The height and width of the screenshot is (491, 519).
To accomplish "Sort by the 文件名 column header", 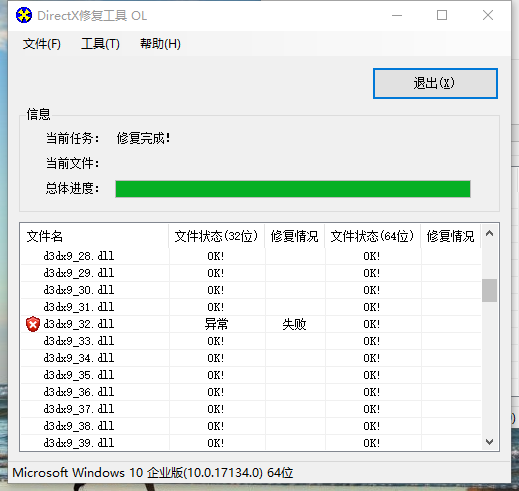I will [94, 236].
